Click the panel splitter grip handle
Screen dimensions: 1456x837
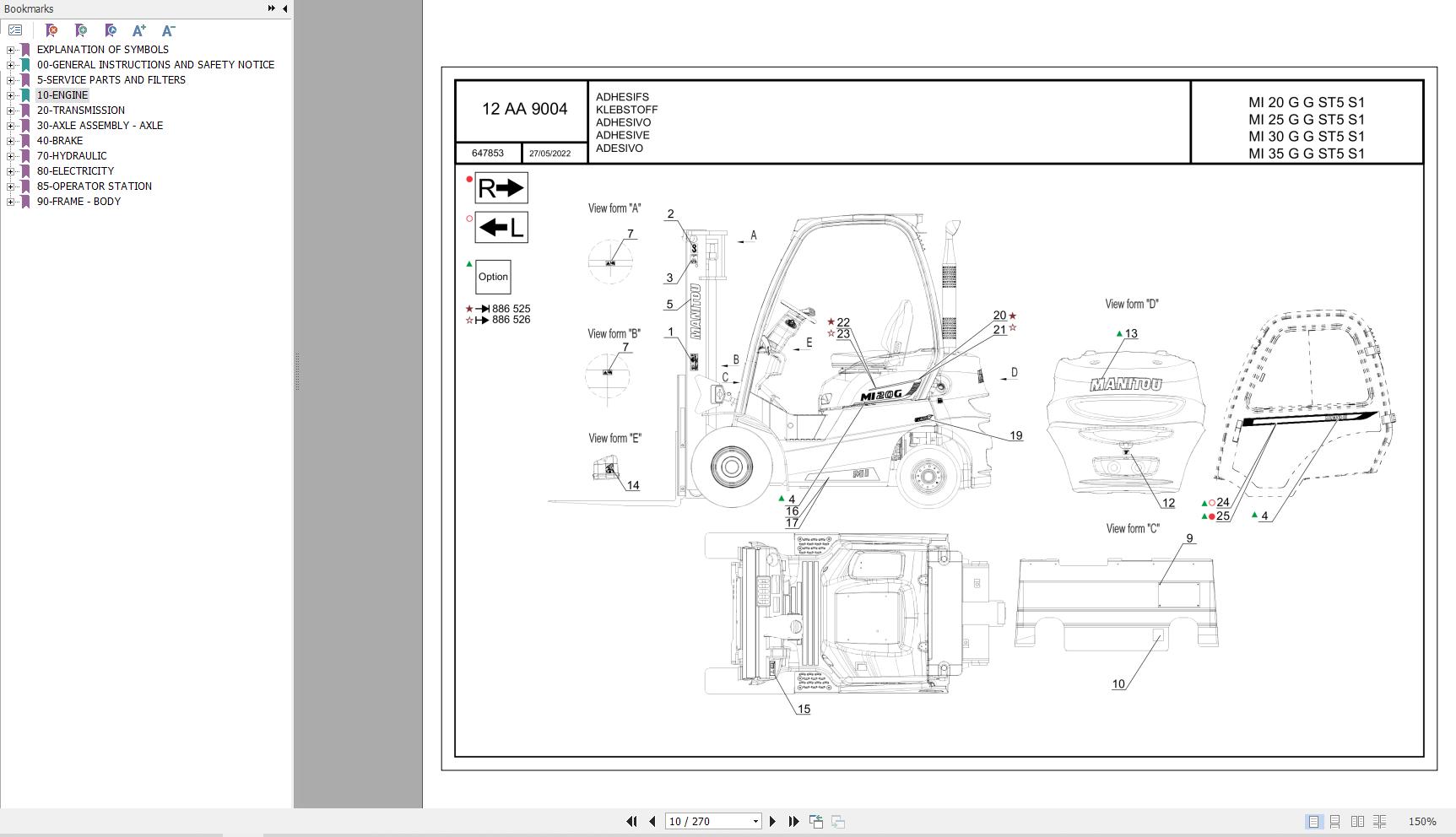(296, 371)
